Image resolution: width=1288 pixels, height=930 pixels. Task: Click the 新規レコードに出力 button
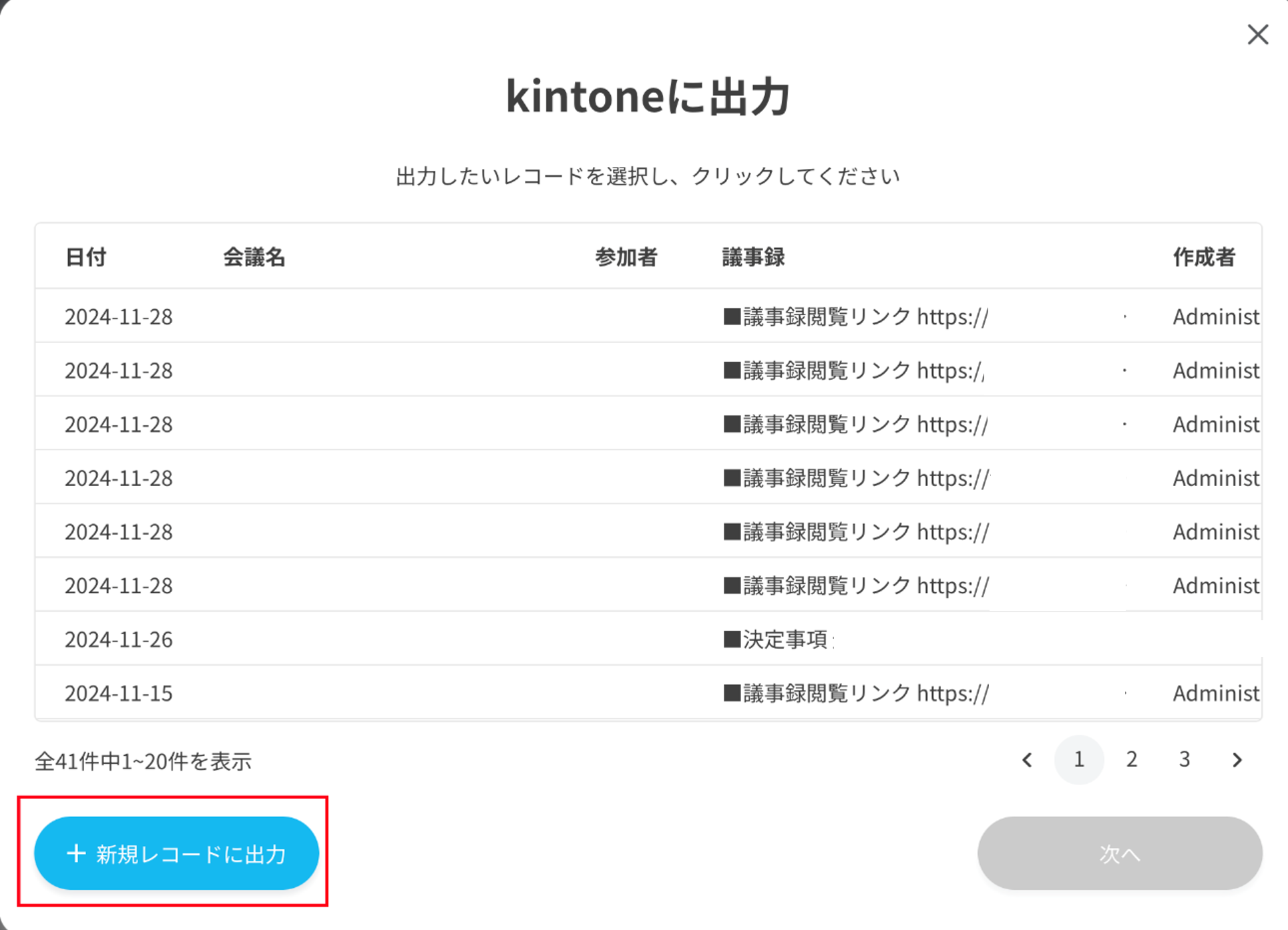[x=177, y=853]
